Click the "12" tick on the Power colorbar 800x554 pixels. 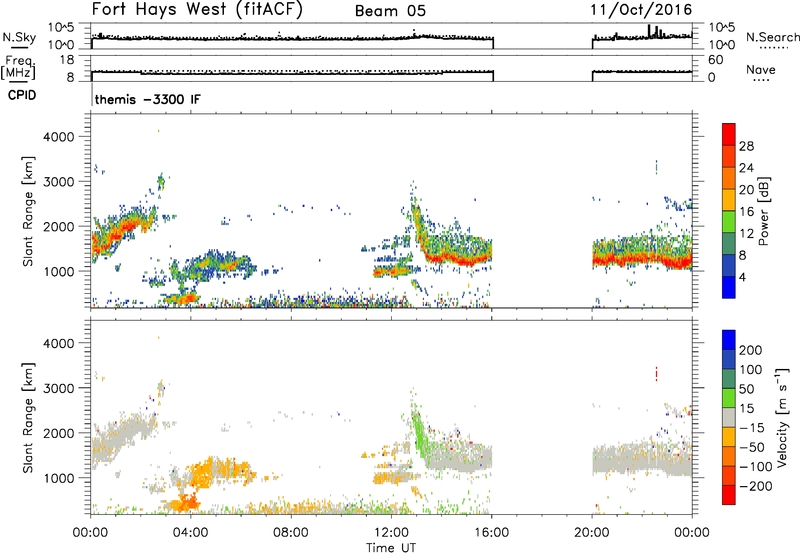click(x=746, y=234)
